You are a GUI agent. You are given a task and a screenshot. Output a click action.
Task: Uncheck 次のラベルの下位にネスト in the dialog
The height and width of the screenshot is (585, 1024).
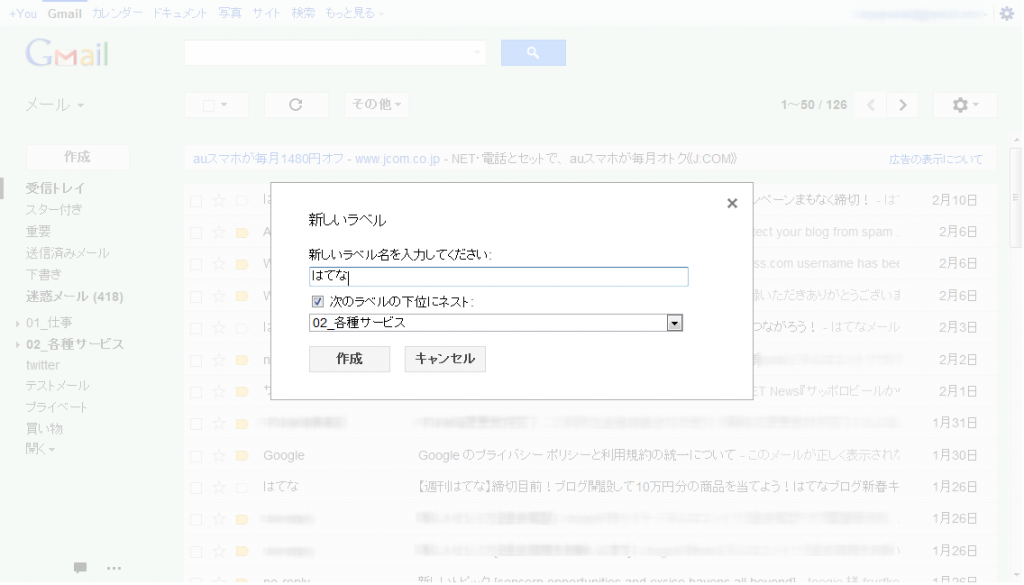tap(315, 300)
